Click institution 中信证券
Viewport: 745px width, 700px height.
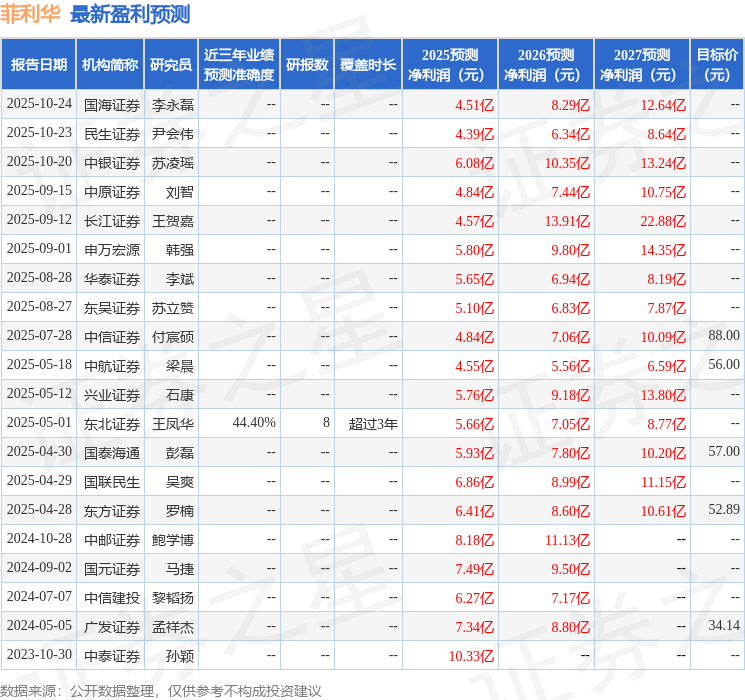click(112, 336)
